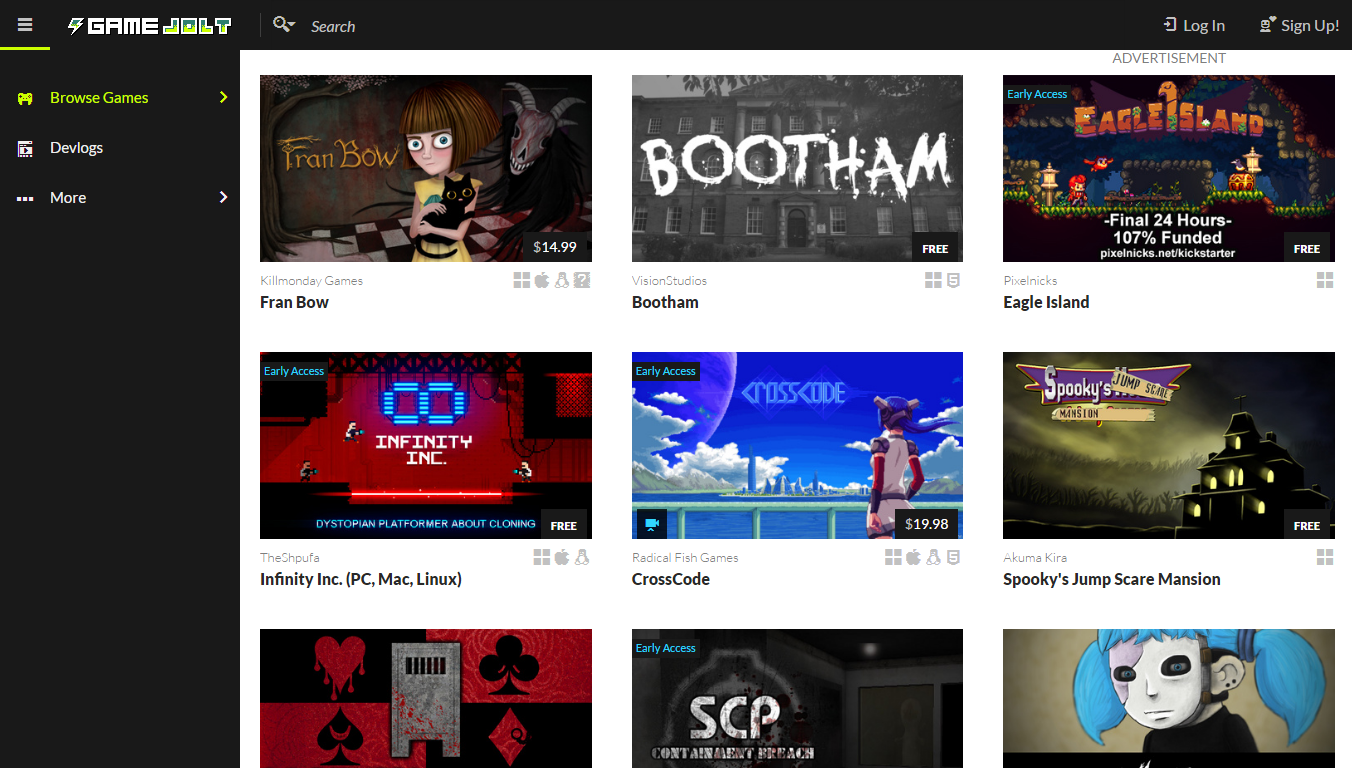Click the HTML5 icon for Bootham
Viewport: 1352px width, 768px height.
(x=953, y=280)
